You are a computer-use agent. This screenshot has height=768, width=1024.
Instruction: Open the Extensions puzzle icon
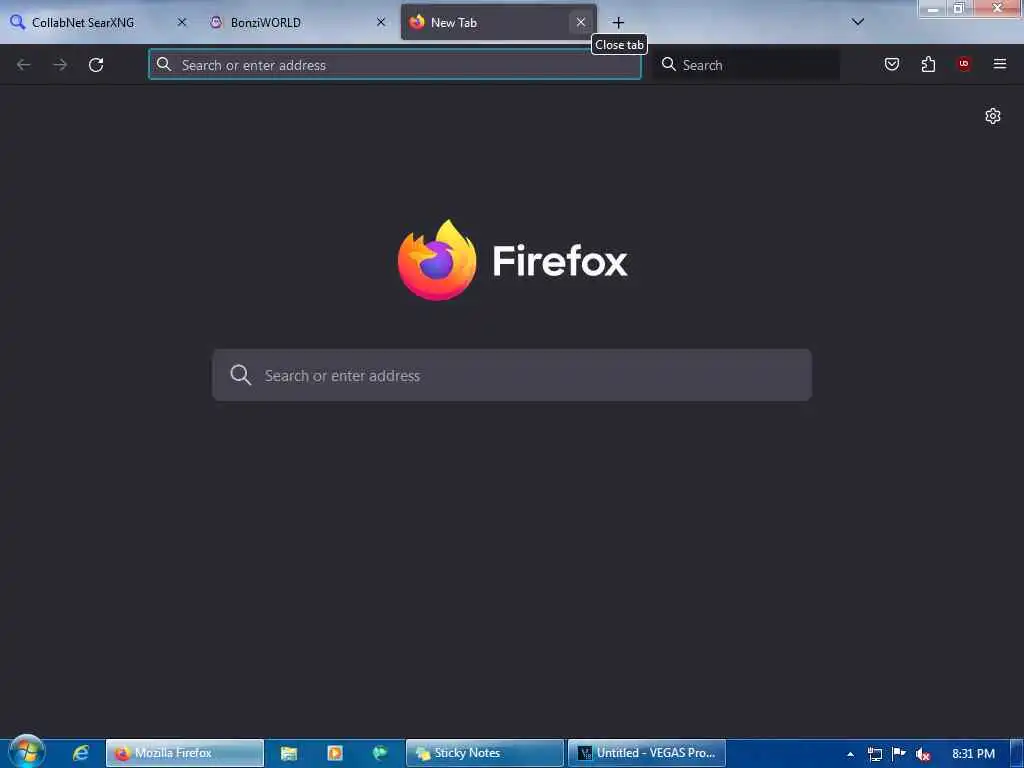pos(928,64)
